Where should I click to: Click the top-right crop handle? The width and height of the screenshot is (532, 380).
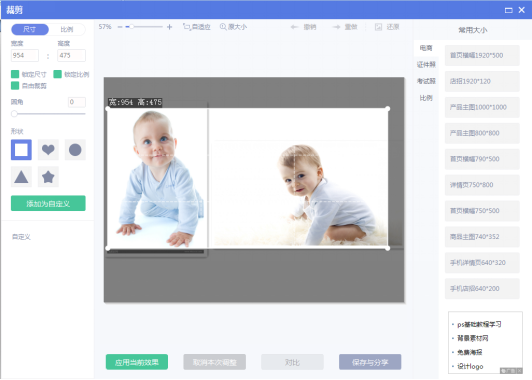coord(388,109)
